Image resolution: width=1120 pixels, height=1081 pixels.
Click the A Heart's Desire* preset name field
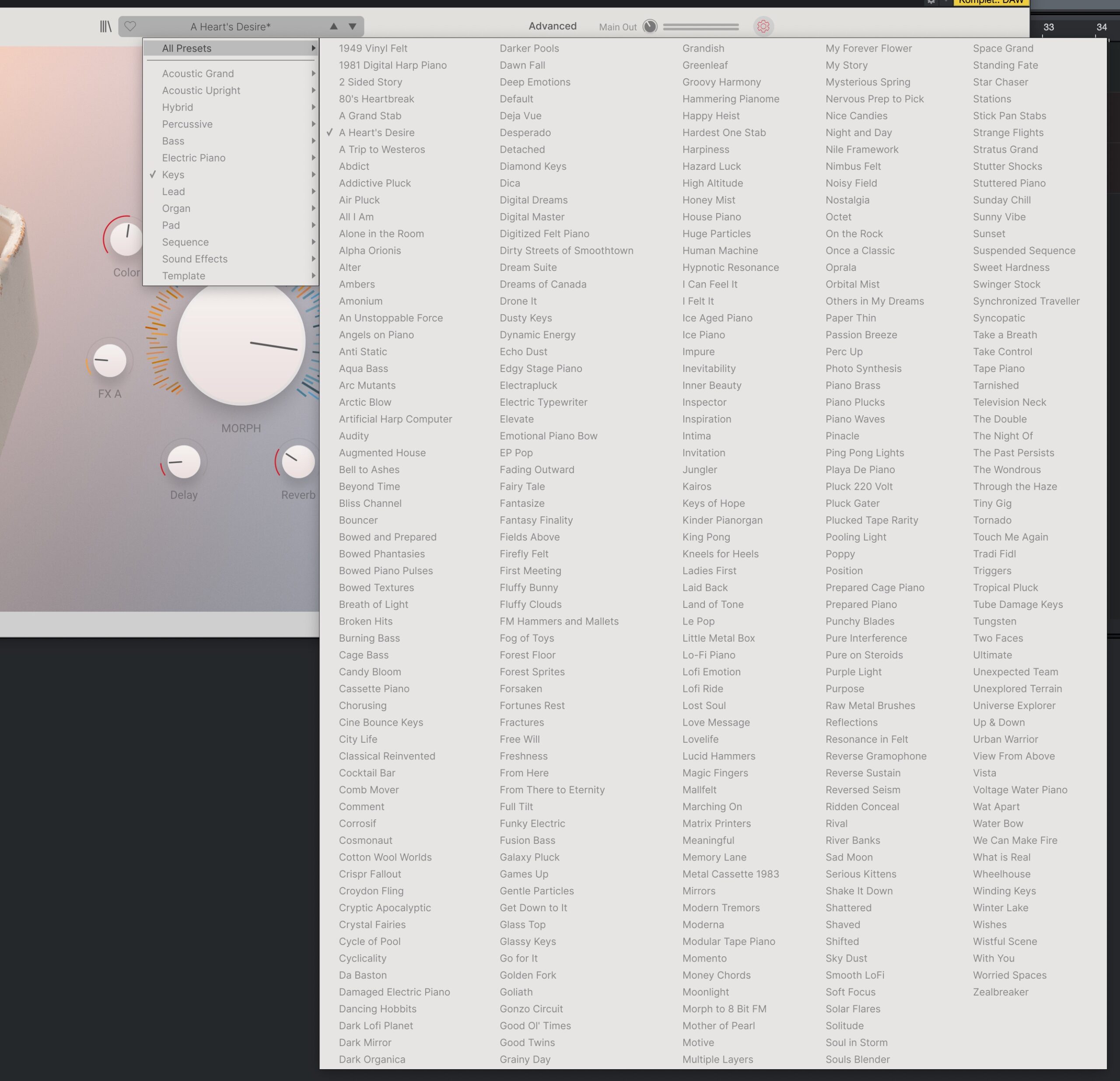[230, 27]
